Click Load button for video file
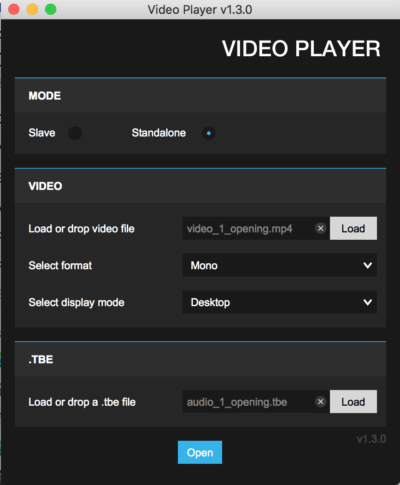The width and height of the screenshot is (400, 485). [353, 228]
